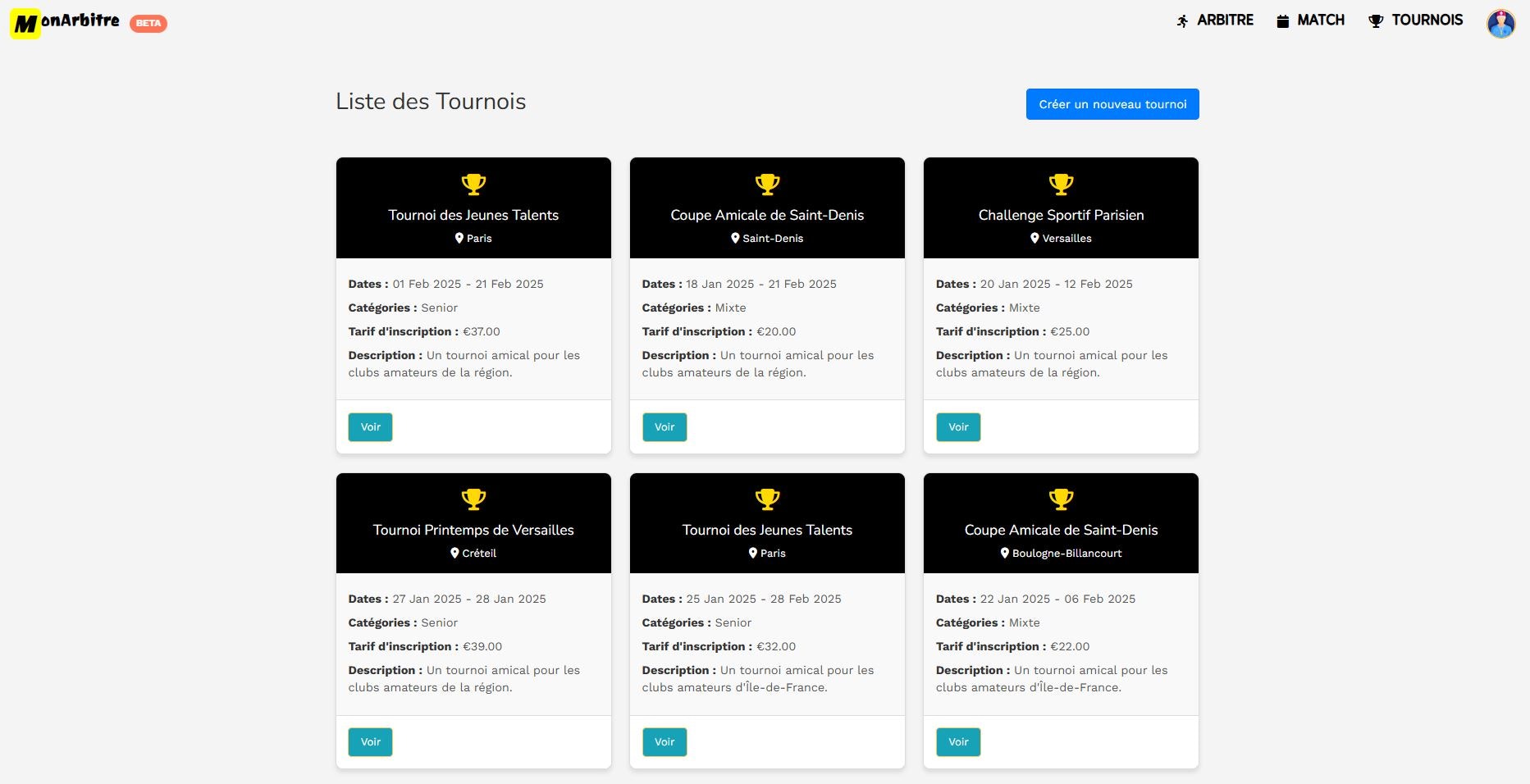Click the Liste des Tournois heading
This screenshot has height=784, width=1530.
point(431,102)
